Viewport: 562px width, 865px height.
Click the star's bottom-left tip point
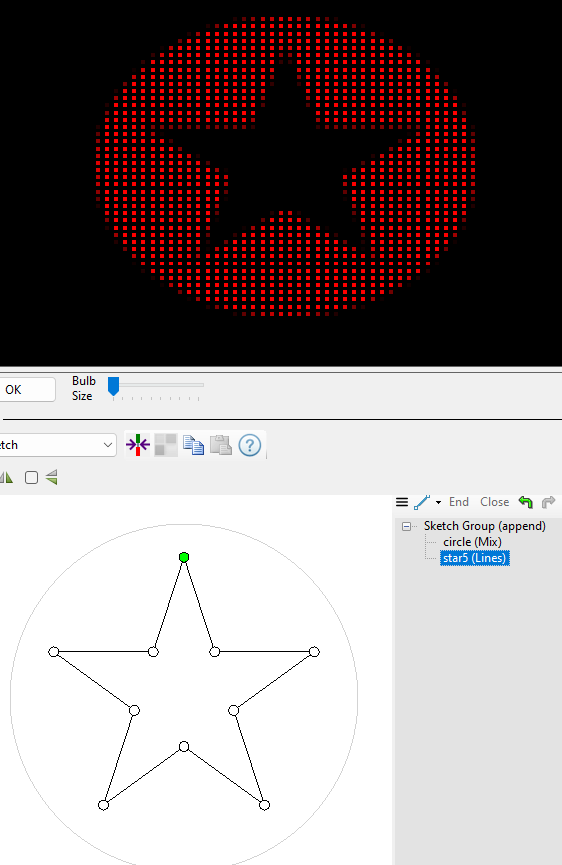103,805
